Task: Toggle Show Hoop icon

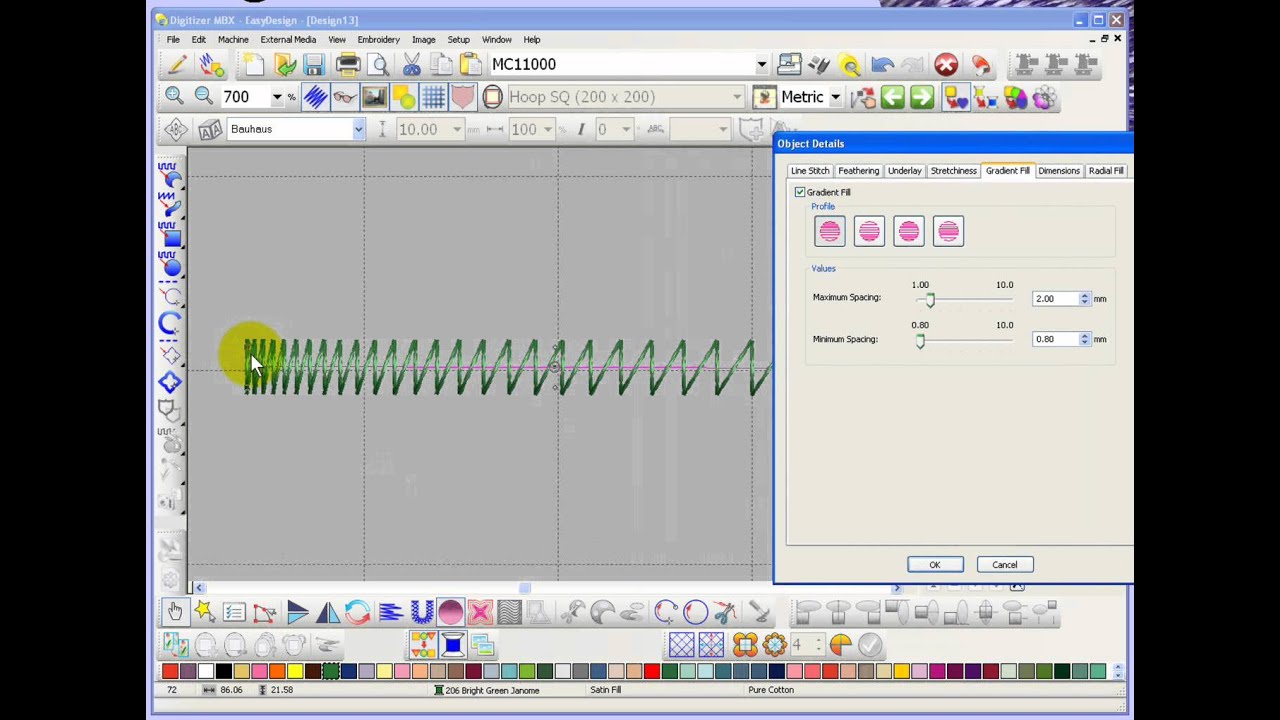Action: tap(492, 97)
